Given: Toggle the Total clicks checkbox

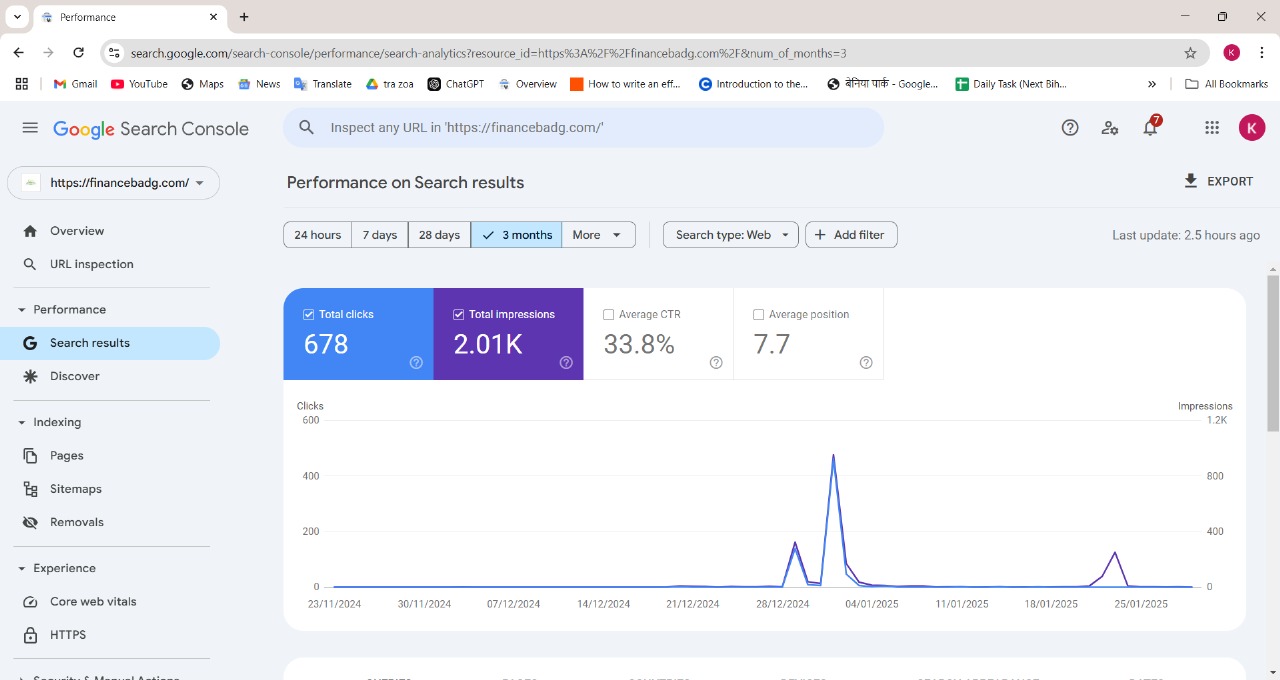Looking at the screenshot, I should tap(308, 314).
